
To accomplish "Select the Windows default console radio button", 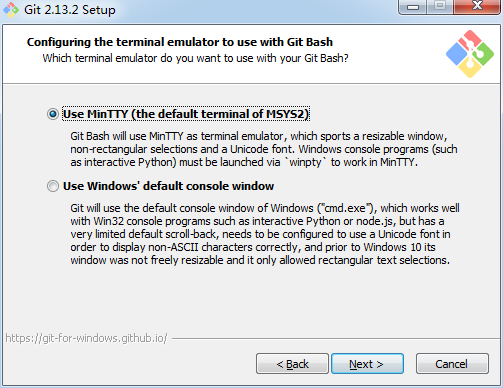I will click(53, 186).
